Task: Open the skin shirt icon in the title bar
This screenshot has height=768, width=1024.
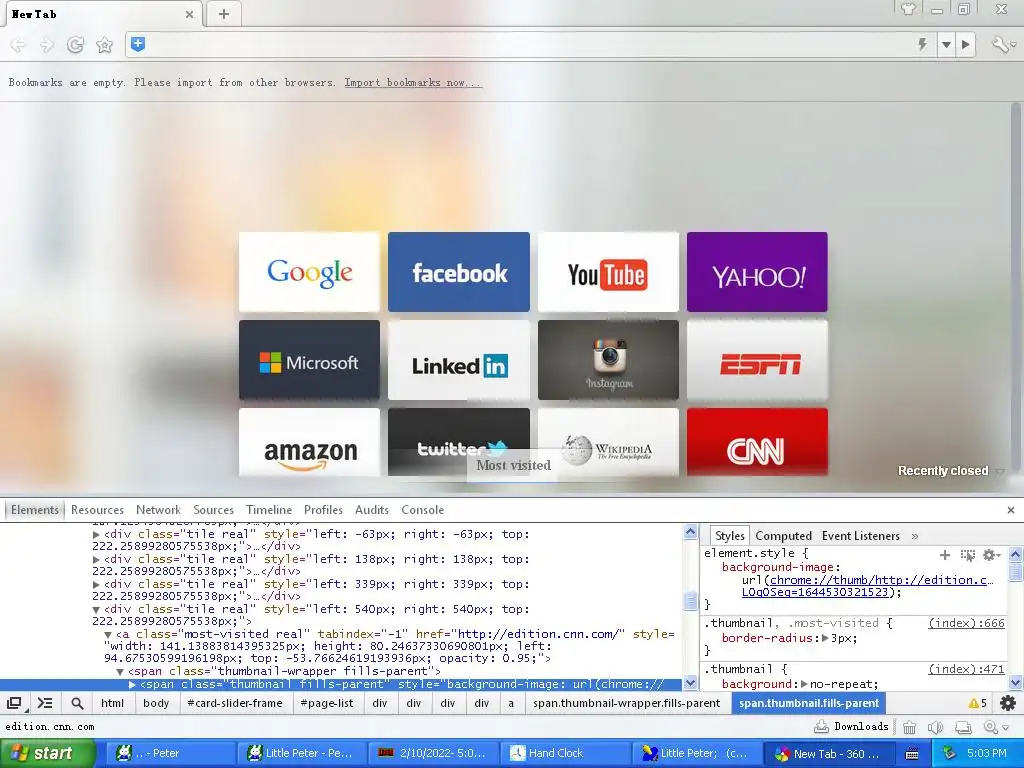Action: pyautogui.click(x=908, y=8)
